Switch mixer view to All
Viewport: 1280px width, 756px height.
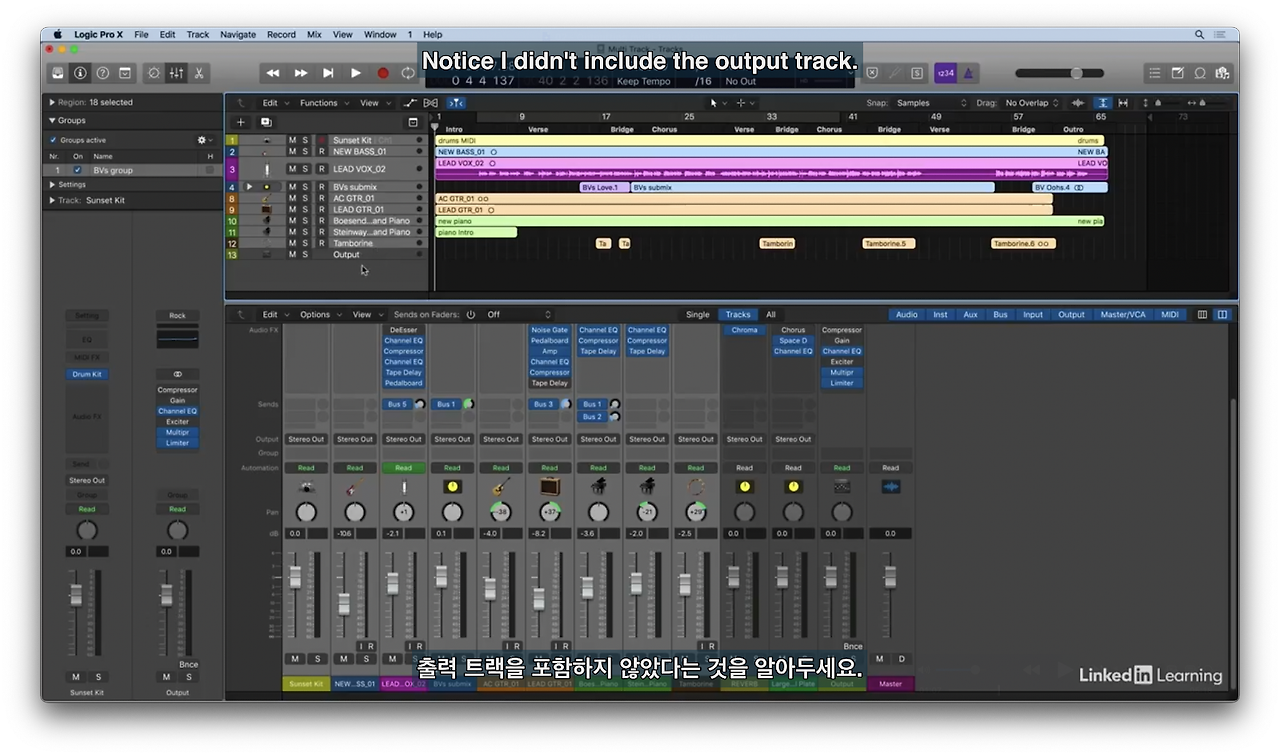tap(771, 314)
